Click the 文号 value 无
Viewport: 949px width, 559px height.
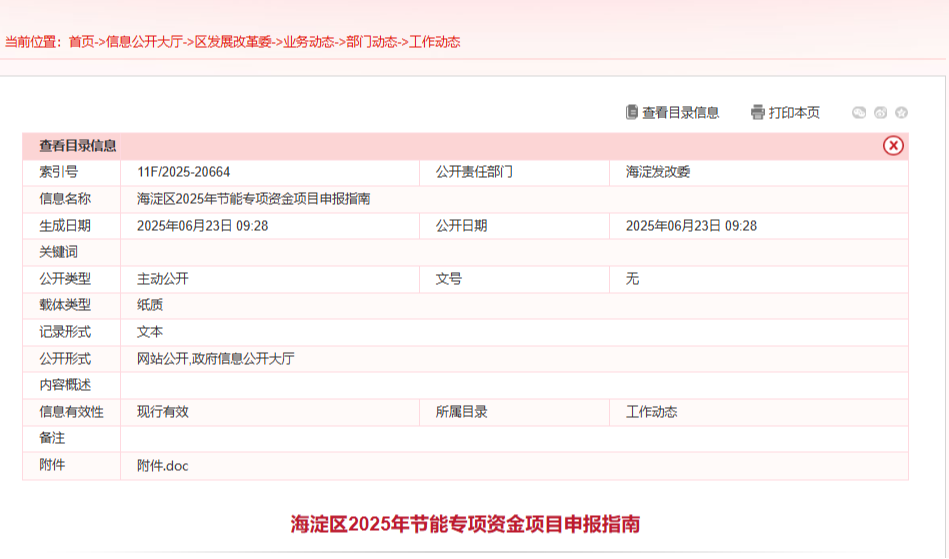tap(632, 279)
